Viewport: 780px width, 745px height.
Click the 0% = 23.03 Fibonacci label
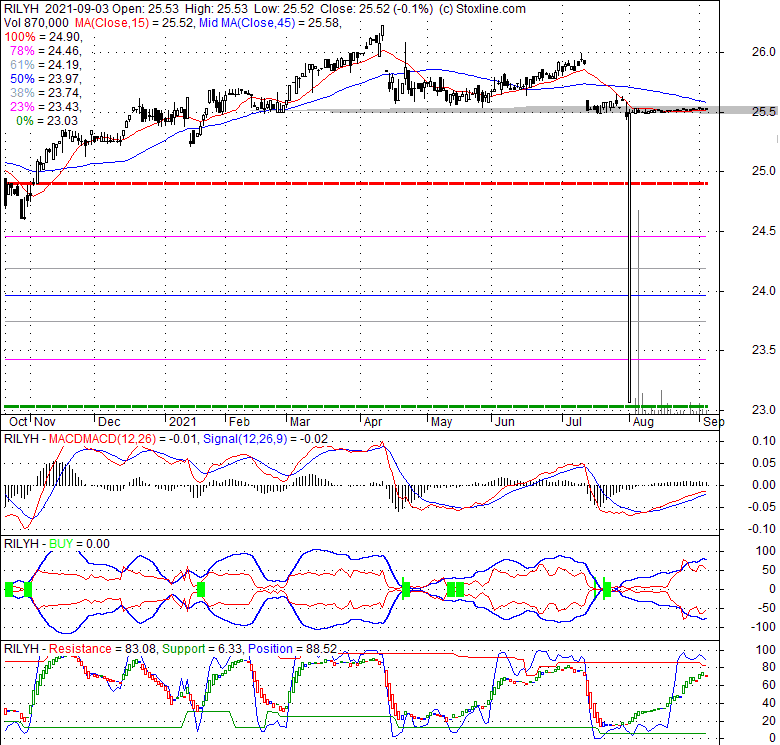47,120
